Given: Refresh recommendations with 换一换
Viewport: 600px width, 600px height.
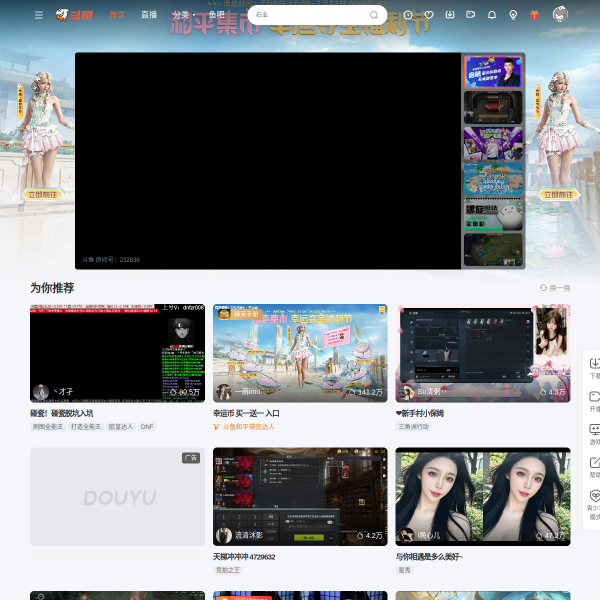Looking at the screenshot, I should point(555,288).
